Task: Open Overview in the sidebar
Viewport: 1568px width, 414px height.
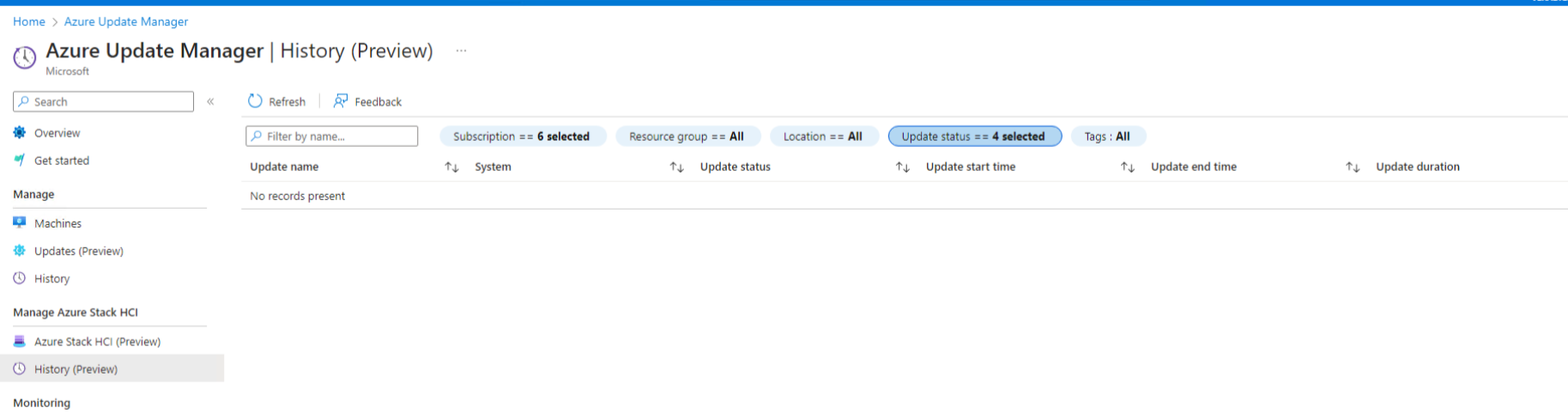Action: point(58,133)
